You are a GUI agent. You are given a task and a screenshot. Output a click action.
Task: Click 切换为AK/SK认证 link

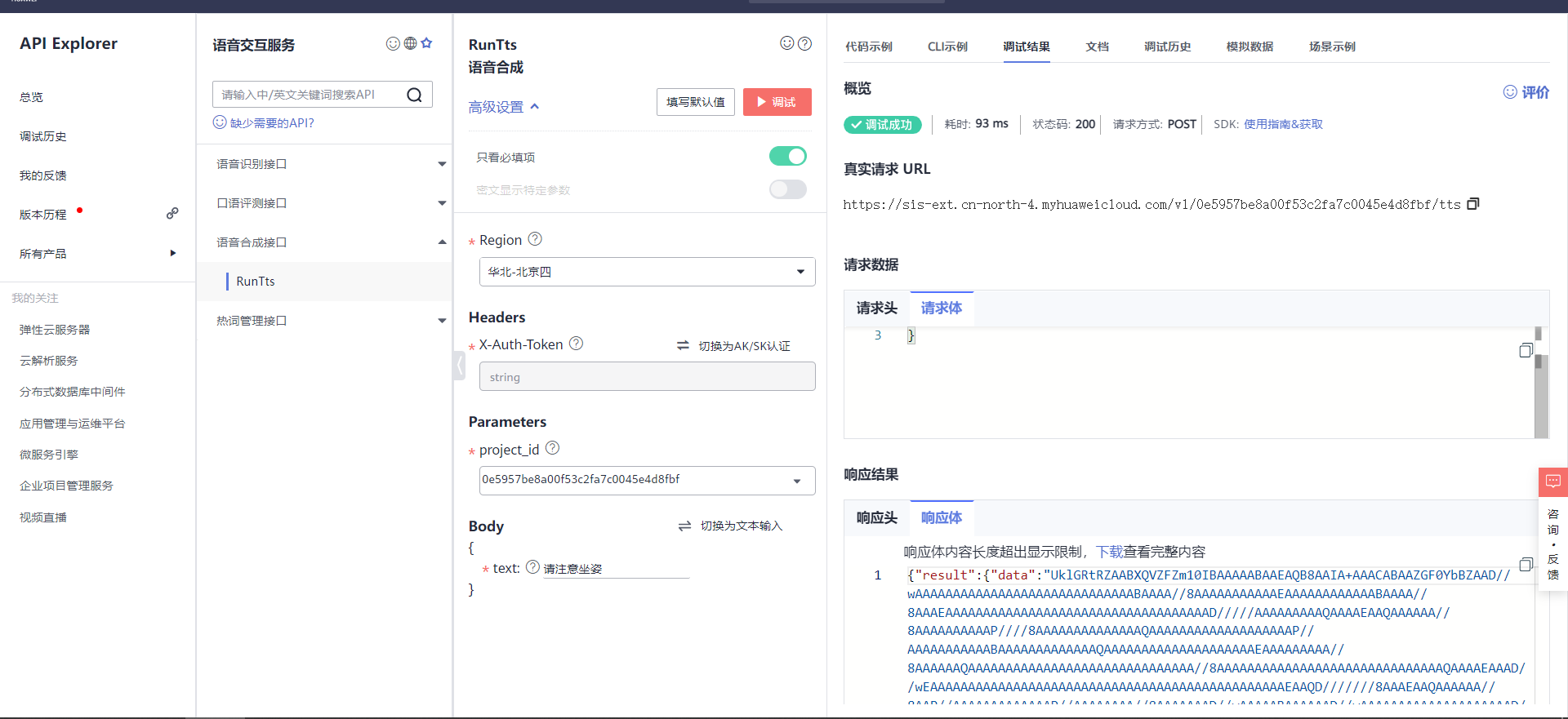734,346
